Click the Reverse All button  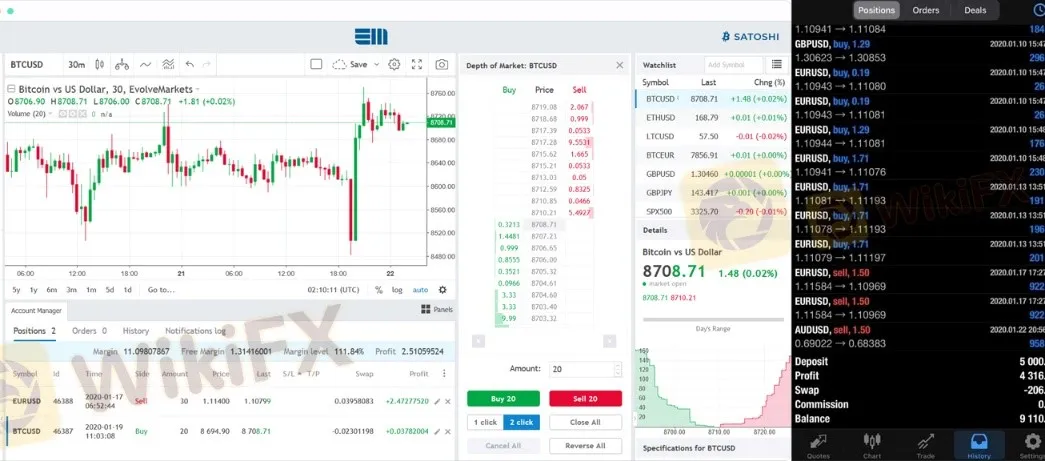pos(585,446)
